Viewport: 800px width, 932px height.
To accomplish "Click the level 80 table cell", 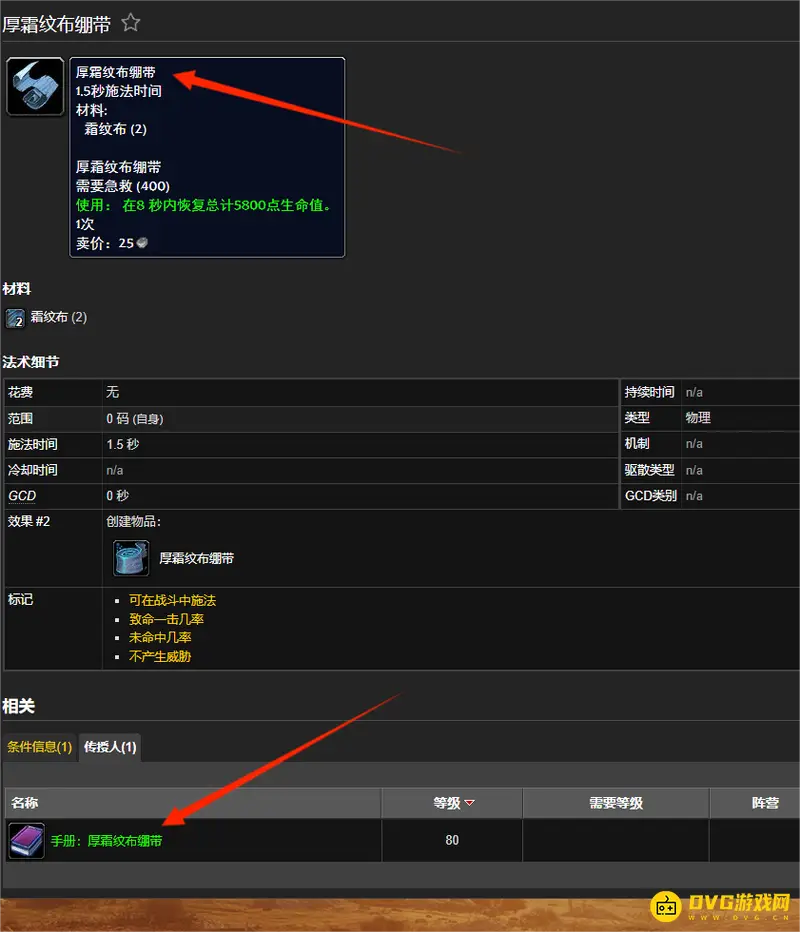I will point(452,840).
